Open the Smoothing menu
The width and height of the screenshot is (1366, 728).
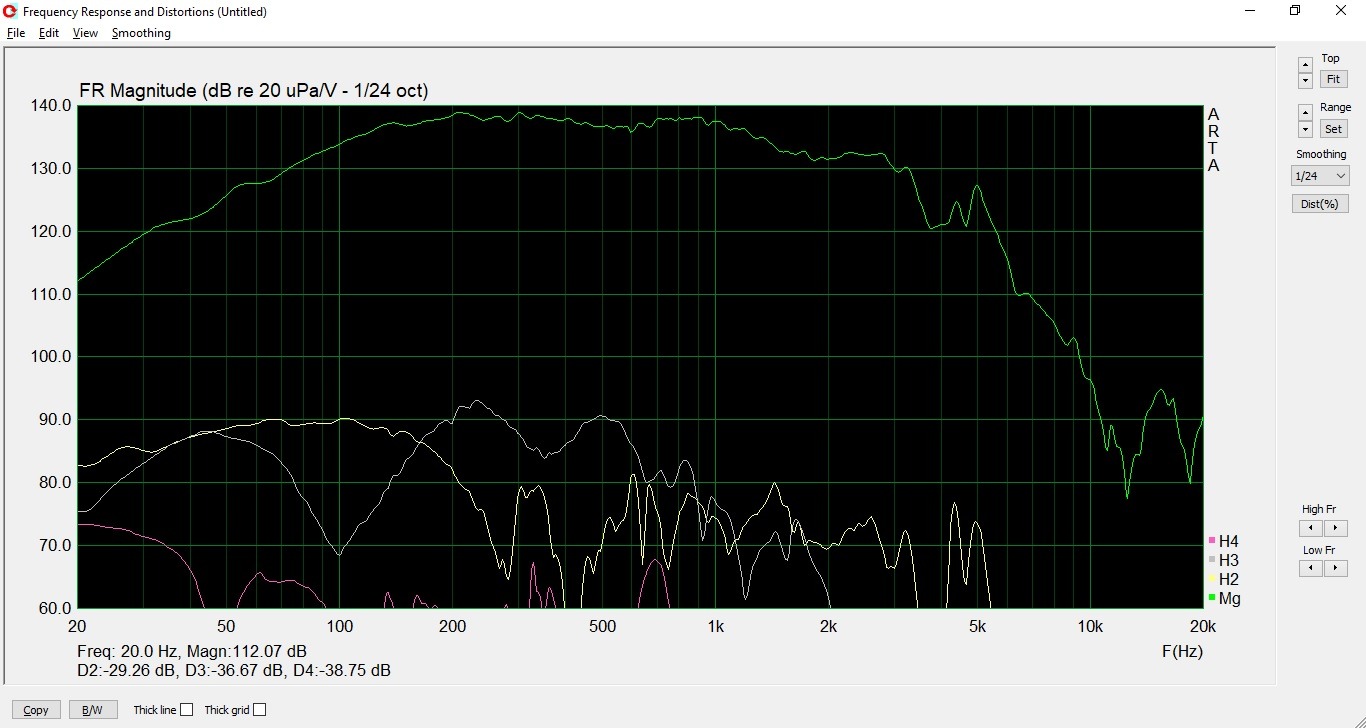click(x=141, y=33)
